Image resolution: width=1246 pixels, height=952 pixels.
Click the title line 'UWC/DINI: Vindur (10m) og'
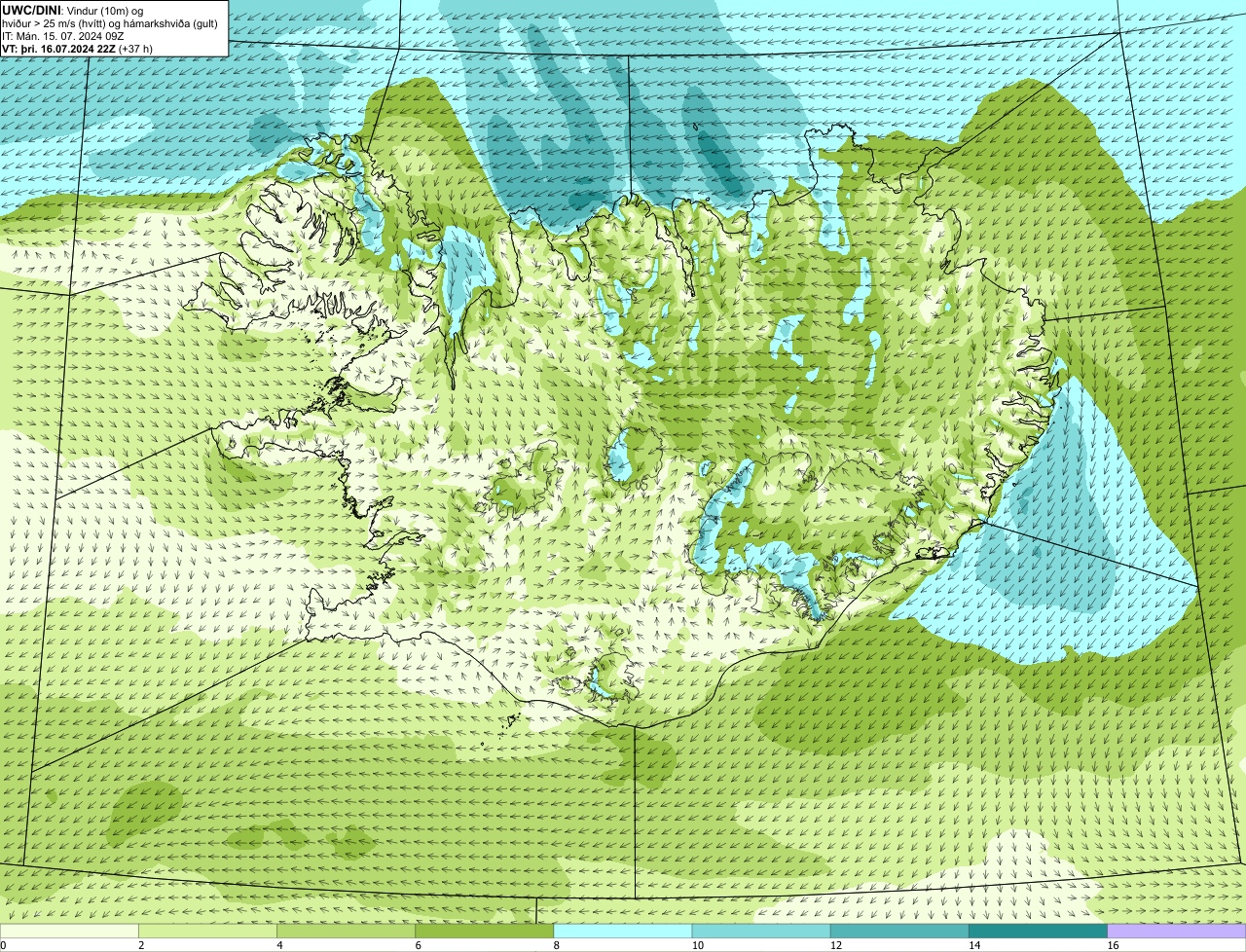(x=73, y=10)
